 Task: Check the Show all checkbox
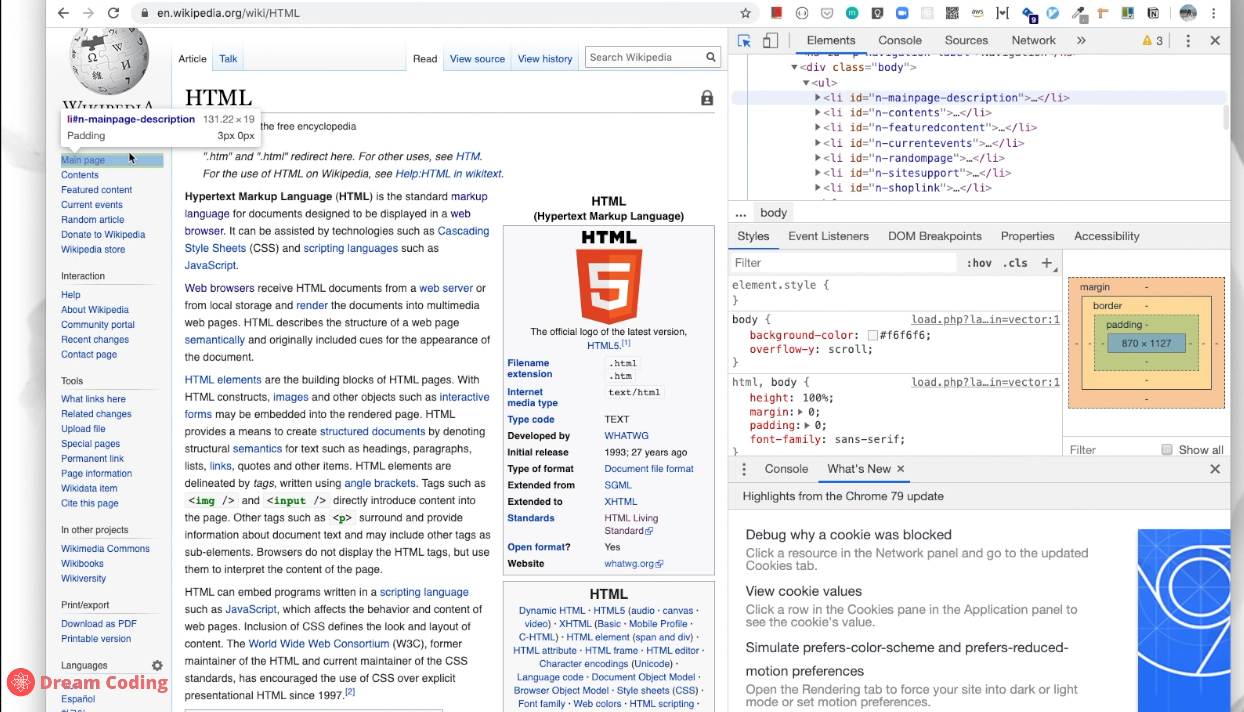point(1166,450)
